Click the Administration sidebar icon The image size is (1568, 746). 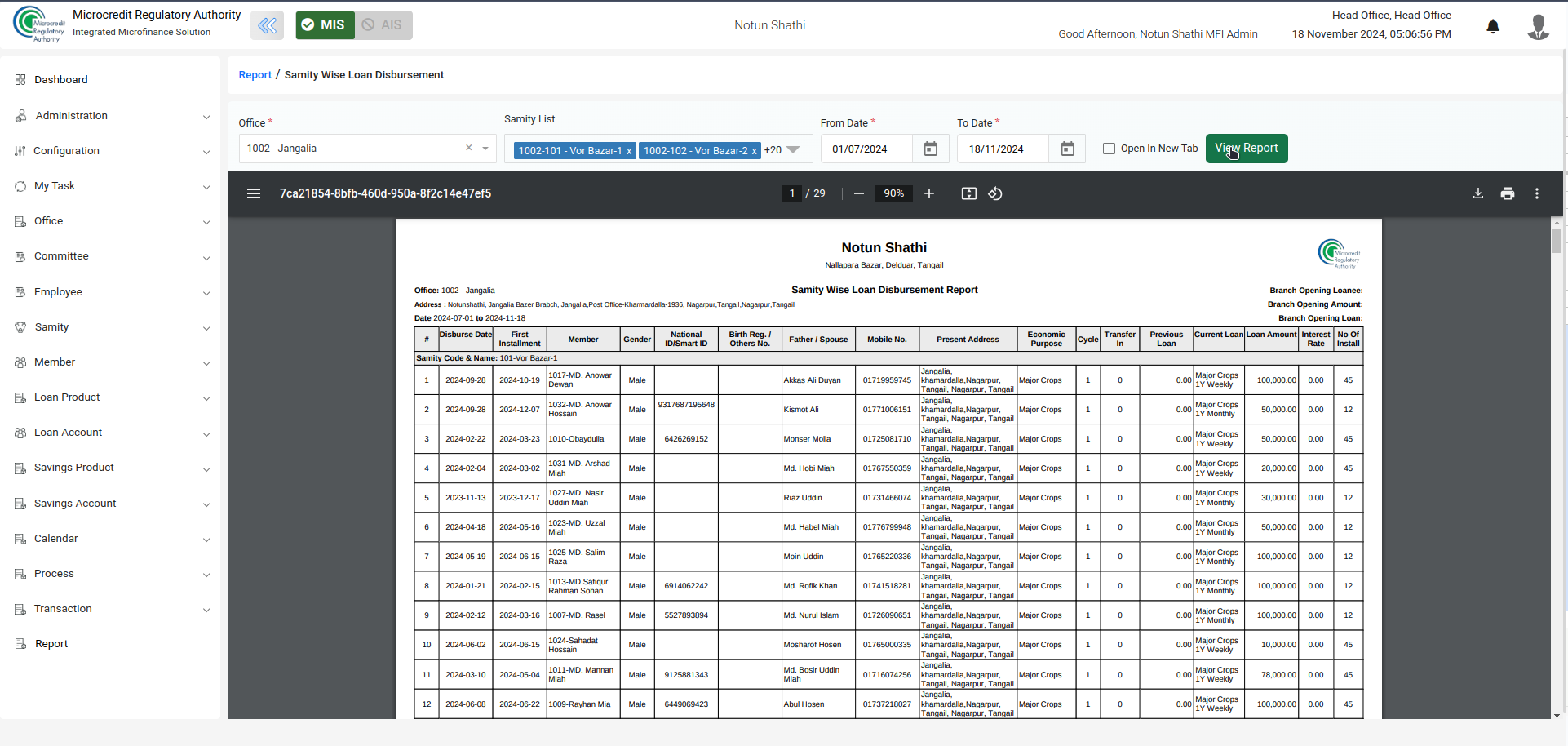20,116
